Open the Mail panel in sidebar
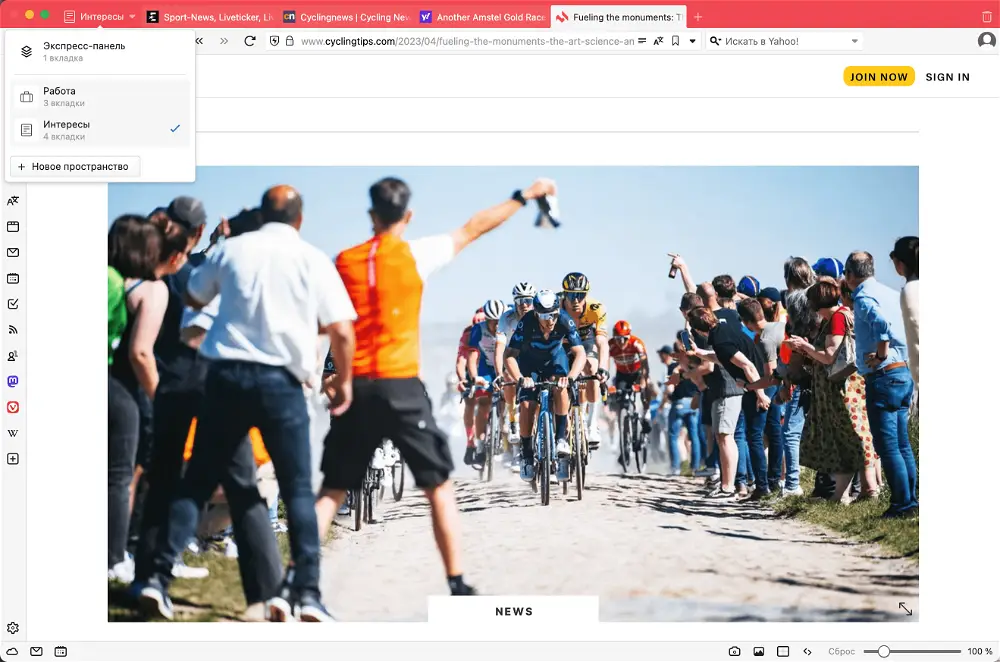The height and width of the screenshot is (662, 1000). pos(13,253)
